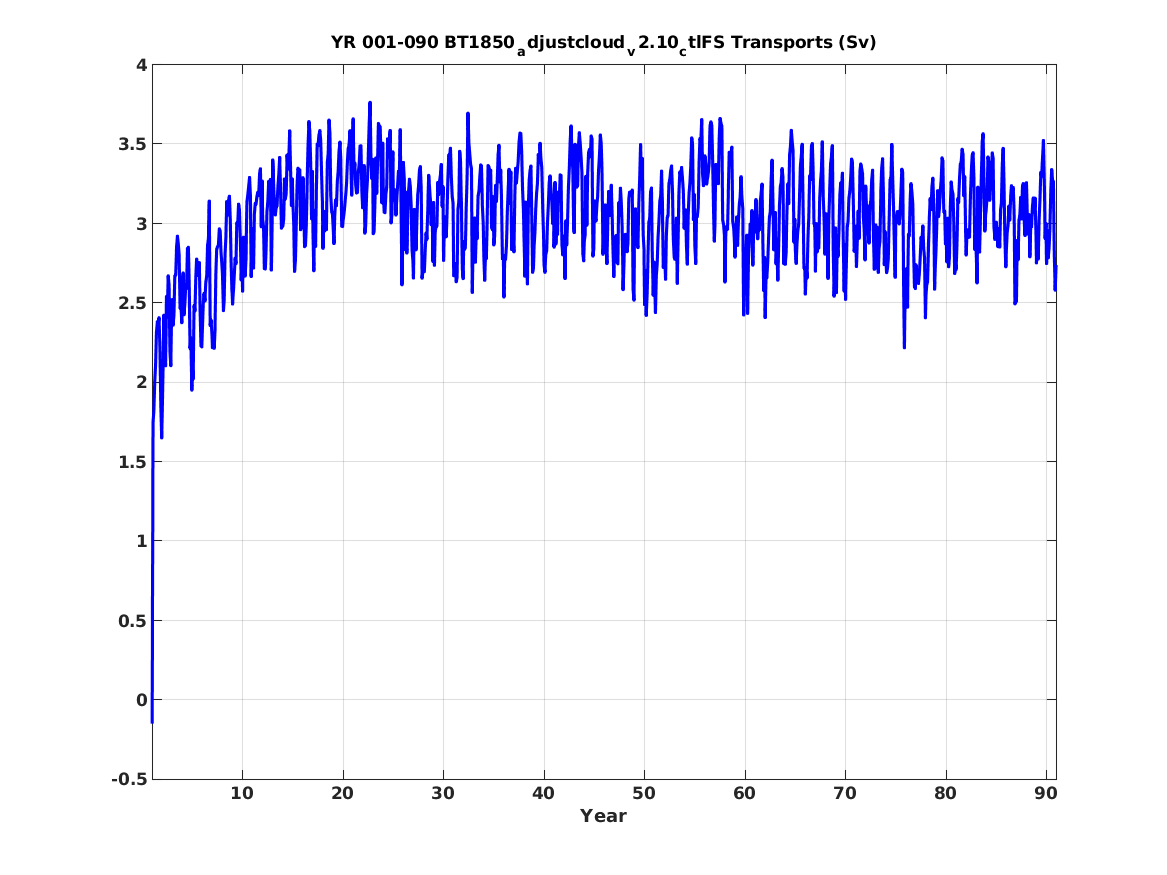Click x-axis tick label 50
1167x875 pixels.
[644, 794]
